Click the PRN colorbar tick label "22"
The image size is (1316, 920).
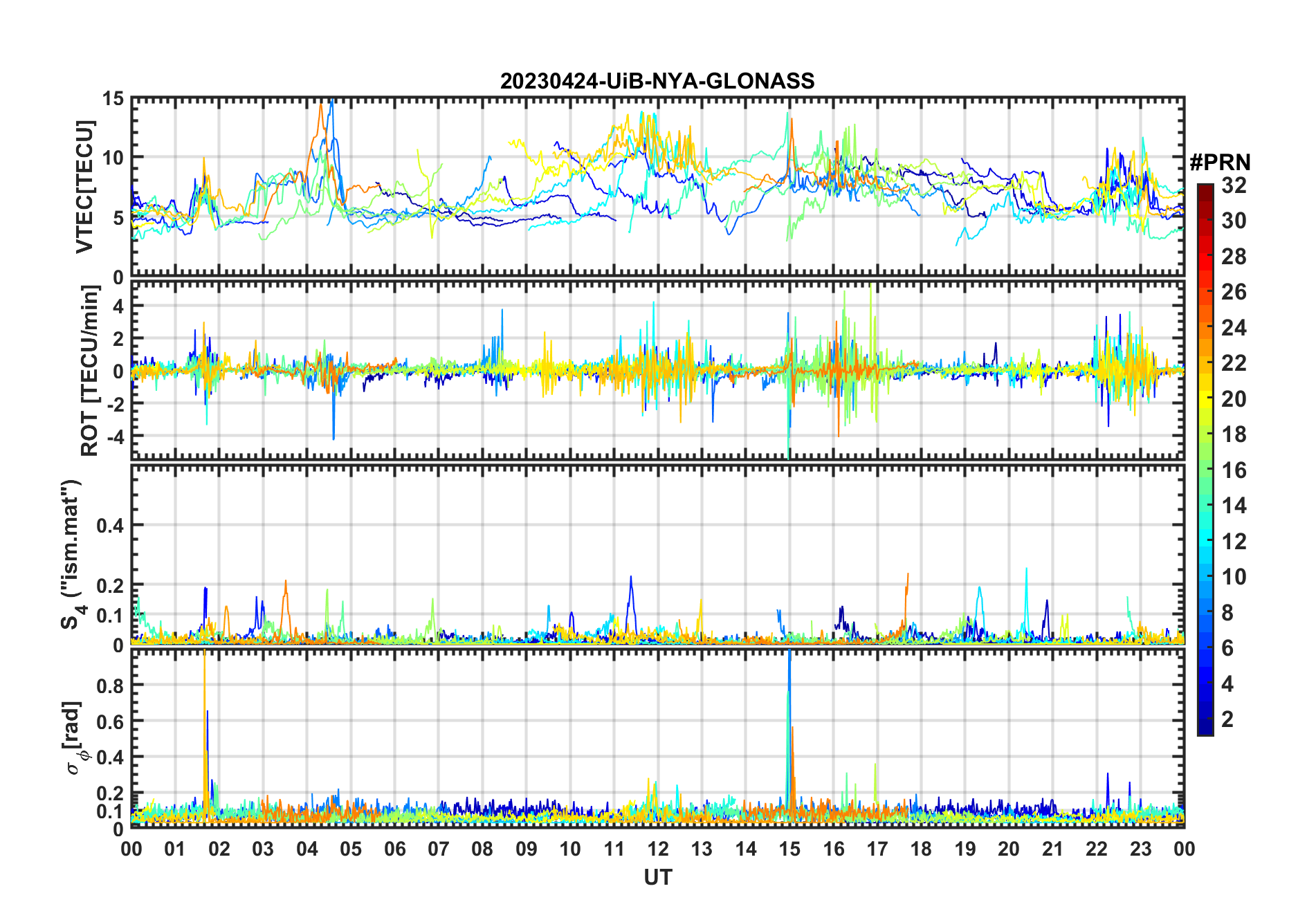tap(1234, 363)
